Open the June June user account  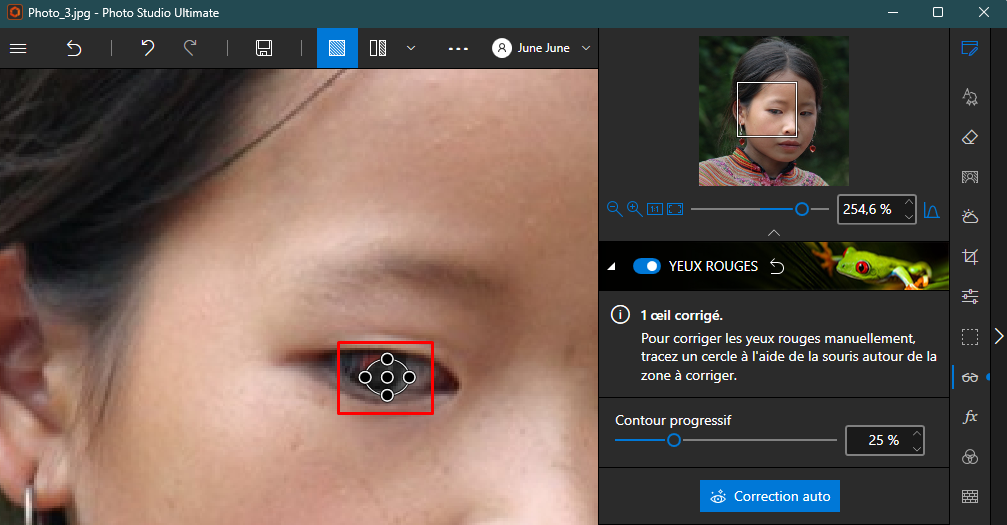tap(531, 48)
